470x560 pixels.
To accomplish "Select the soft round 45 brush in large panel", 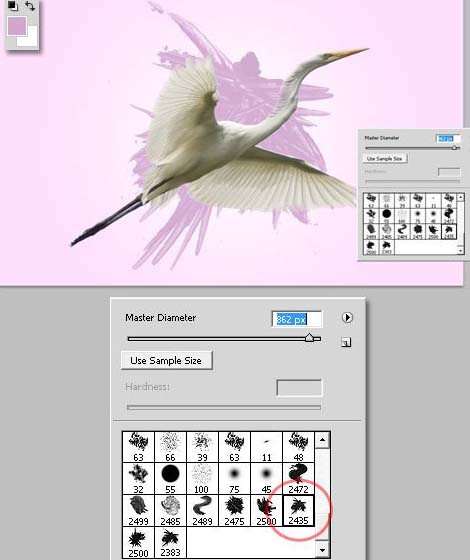I will coord(266,479).
